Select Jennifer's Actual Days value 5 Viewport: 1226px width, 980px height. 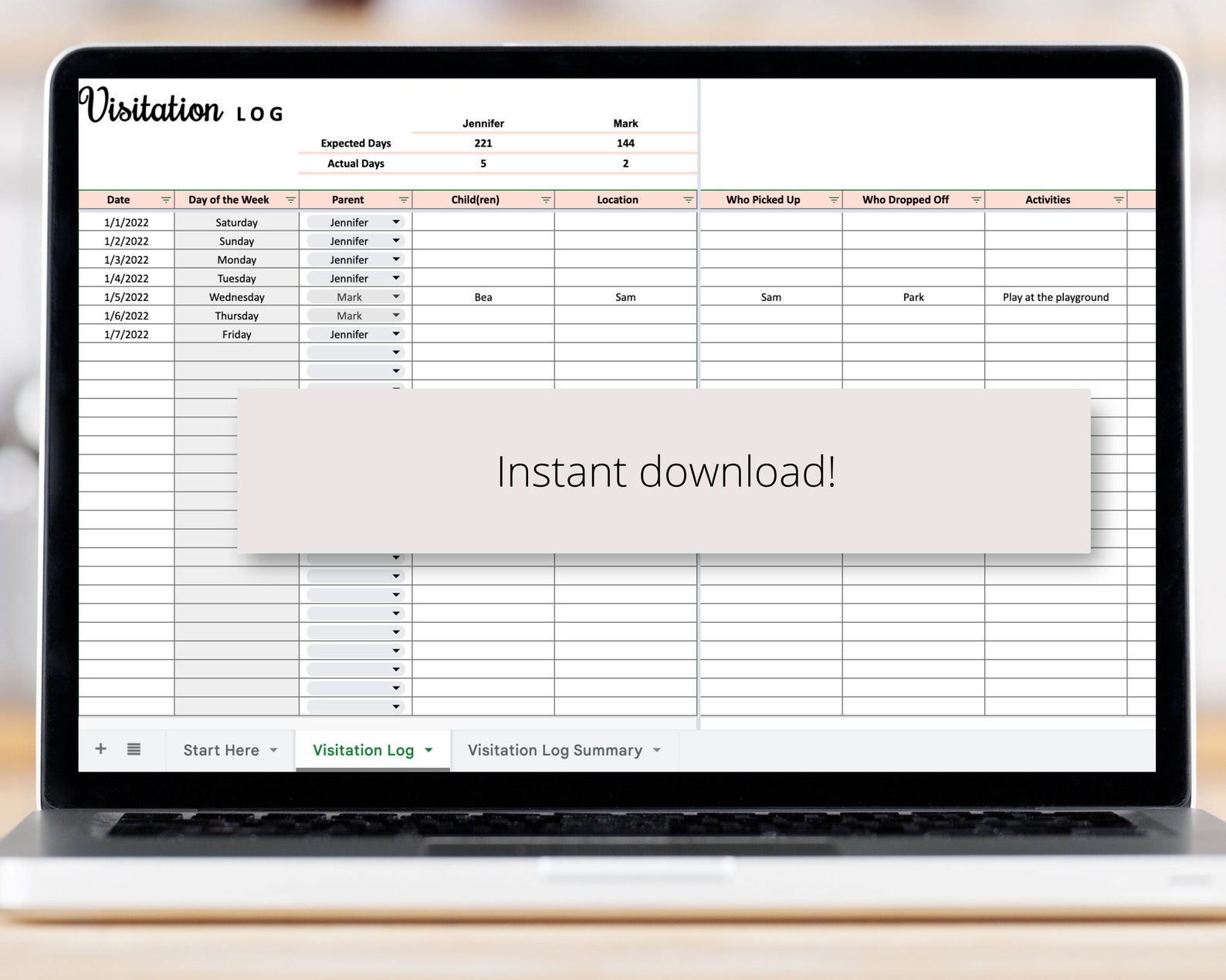pyautogui.click(x=483, y=164)
